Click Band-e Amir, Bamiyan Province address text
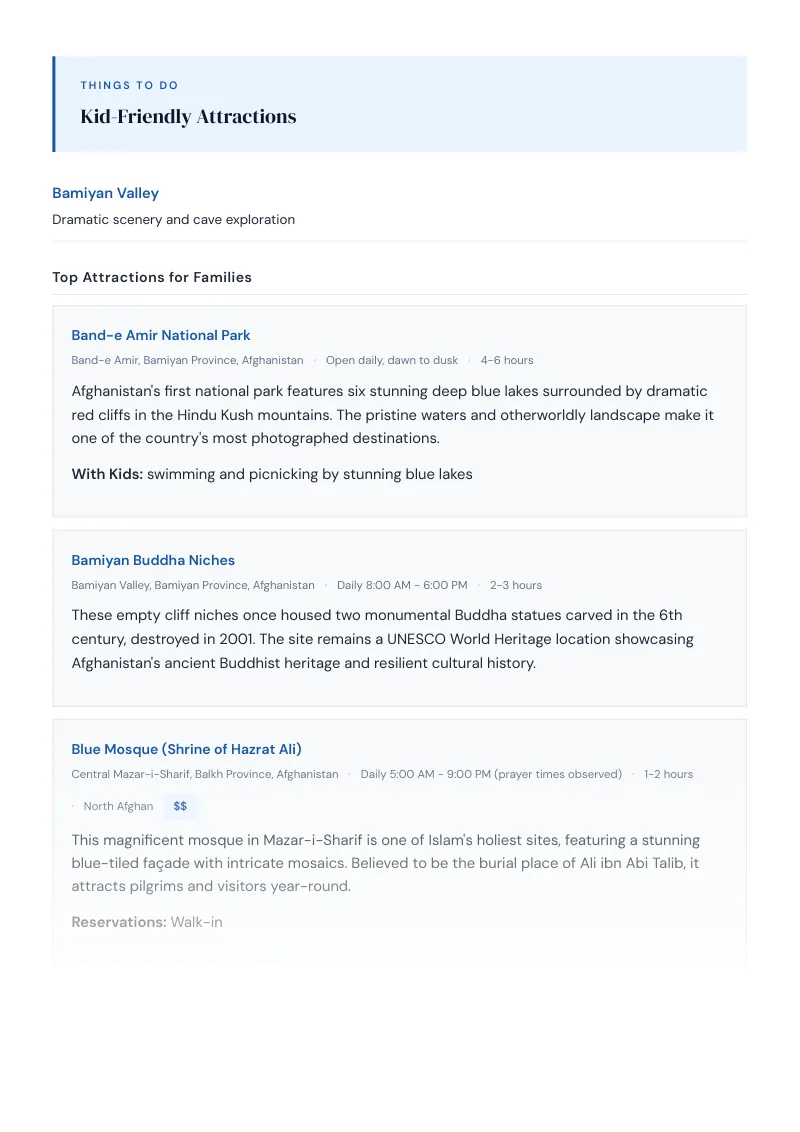The width and height of the screenshot is (800, 1132). point(187,360)
